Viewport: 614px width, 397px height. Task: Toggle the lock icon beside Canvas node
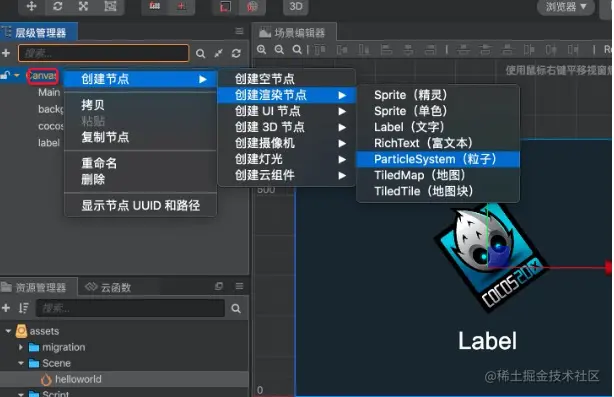coord(5,75)
